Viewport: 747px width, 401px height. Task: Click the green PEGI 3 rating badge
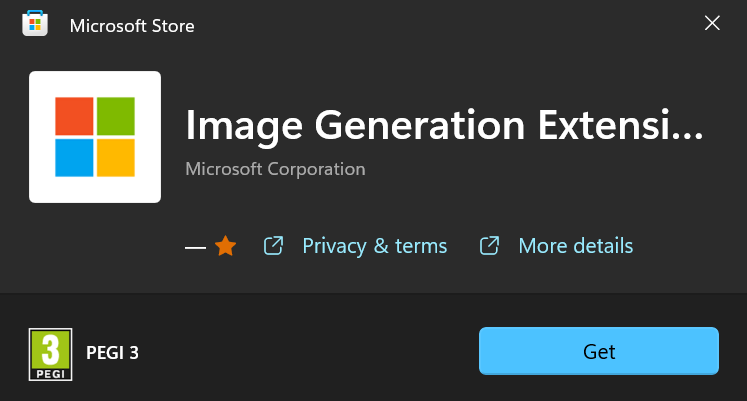pyautogui.click(x=48, y=352)
